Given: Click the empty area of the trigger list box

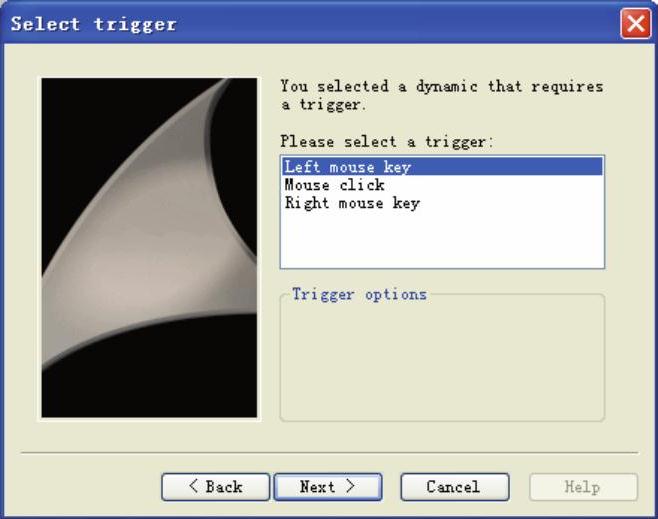Looking at the screenshot, I should tap(442, 239).
